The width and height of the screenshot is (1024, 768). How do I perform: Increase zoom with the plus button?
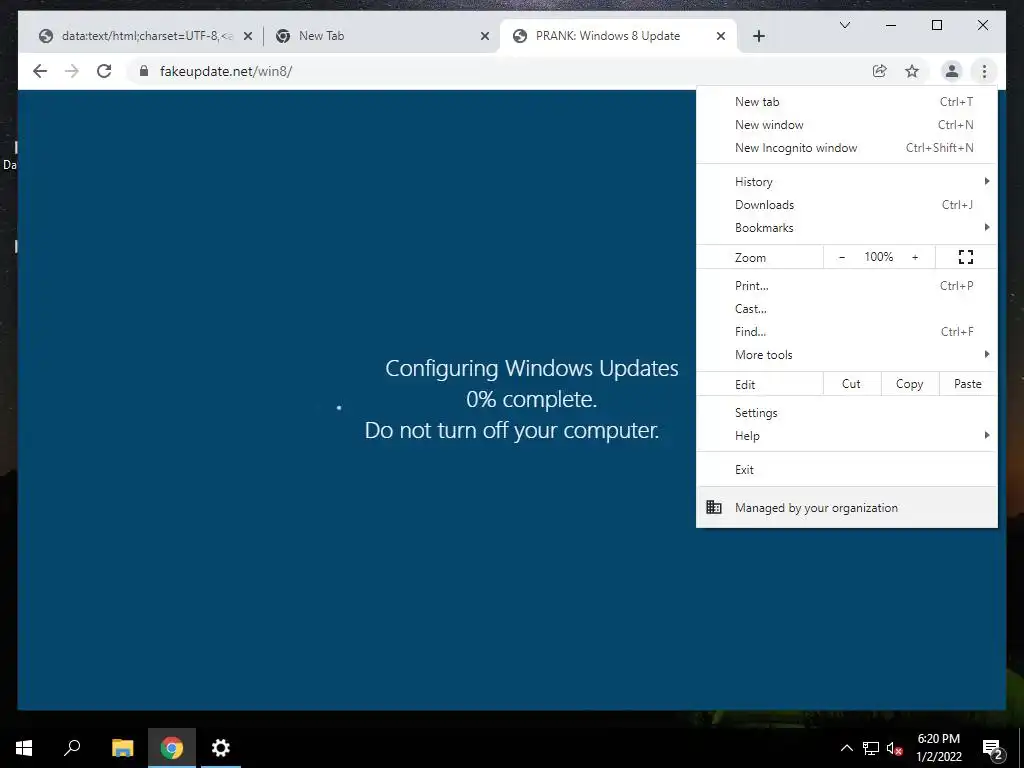click(x=915, y=257)
